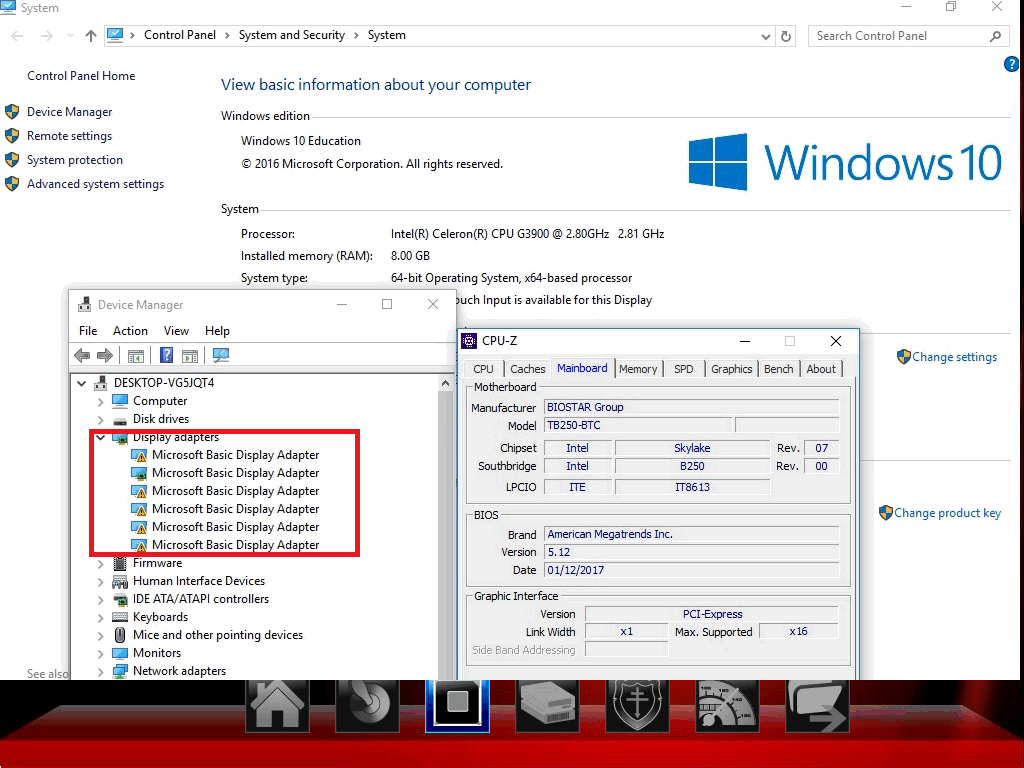Click the help icon in System window
This screenshot has height=768, width=1024.
[1012, 64]
